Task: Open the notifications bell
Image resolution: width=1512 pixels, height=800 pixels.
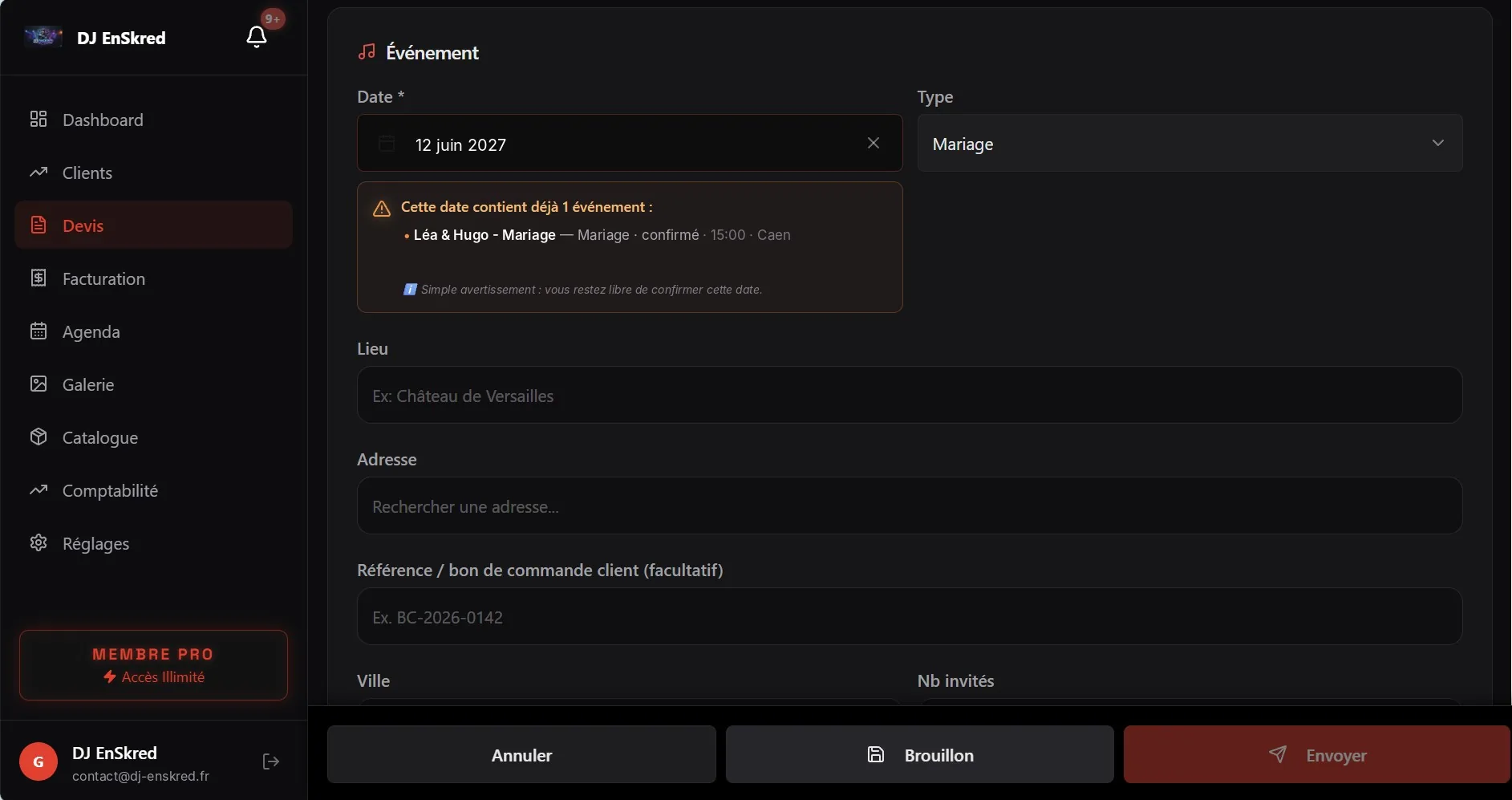Action: pyautogui.click(x=257, y=37)
